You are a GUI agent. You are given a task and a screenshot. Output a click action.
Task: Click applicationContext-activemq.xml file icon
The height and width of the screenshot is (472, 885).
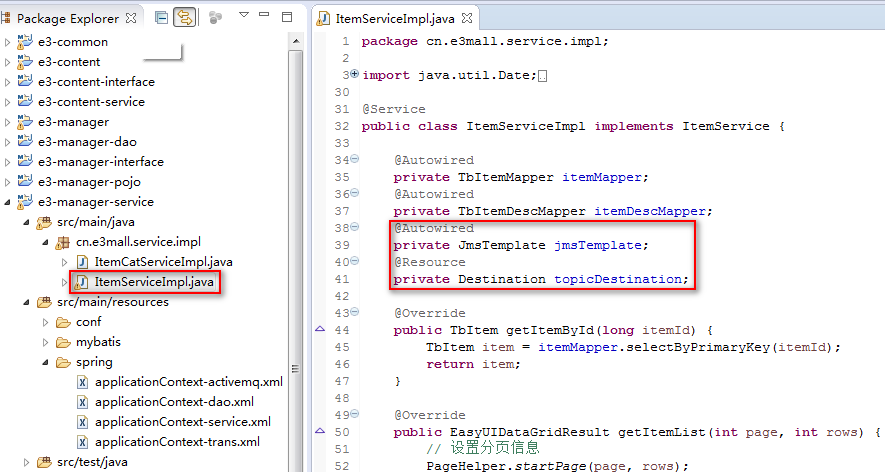(82, 382)
